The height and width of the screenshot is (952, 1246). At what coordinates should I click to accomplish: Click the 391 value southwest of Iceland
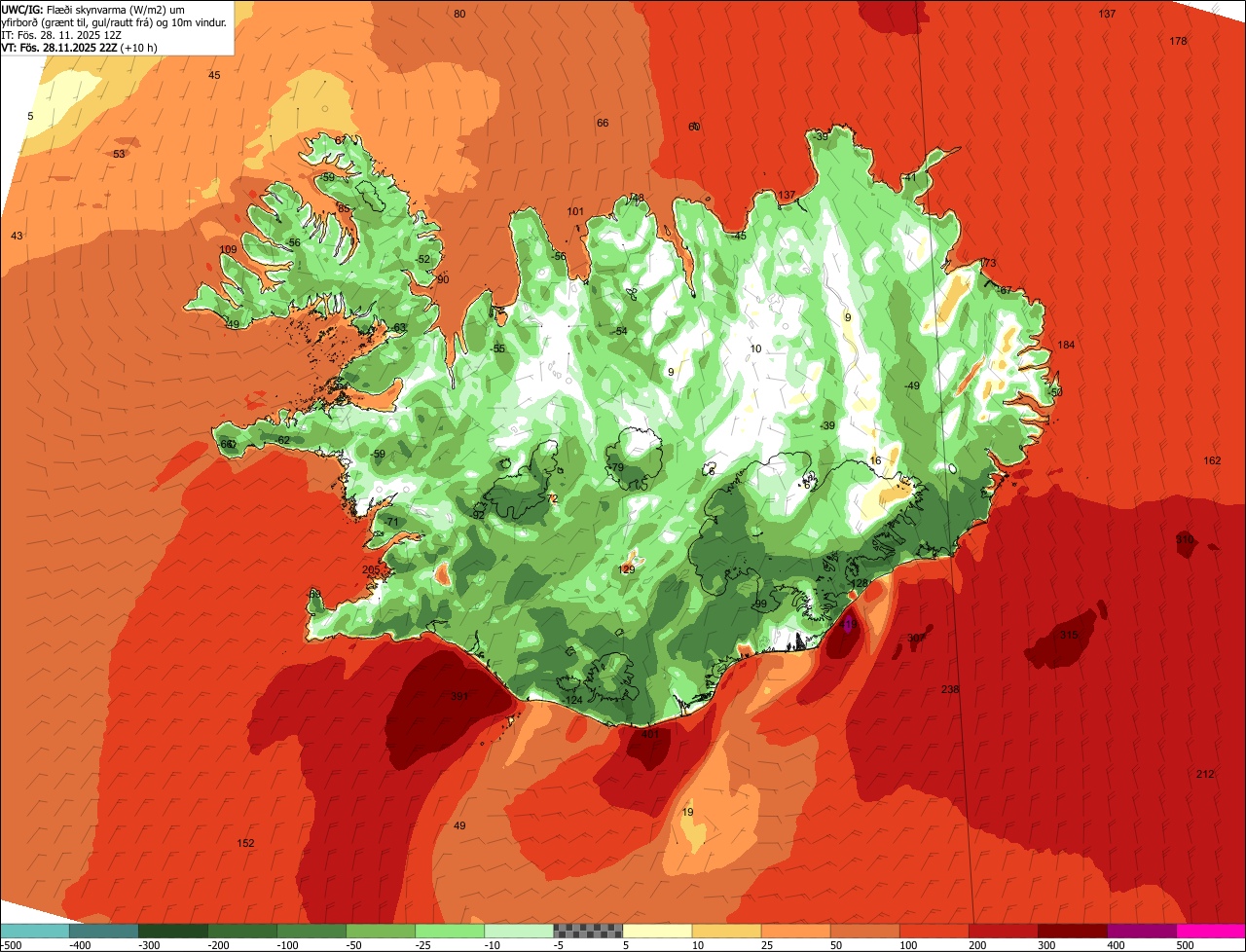(x=459, y=696)
